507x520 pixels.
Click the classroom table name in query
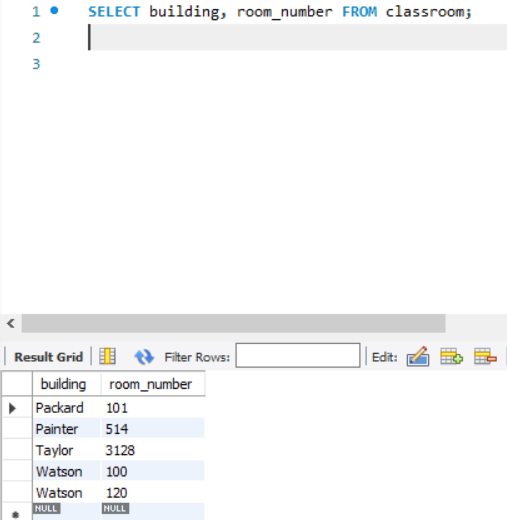coord(425,12)
